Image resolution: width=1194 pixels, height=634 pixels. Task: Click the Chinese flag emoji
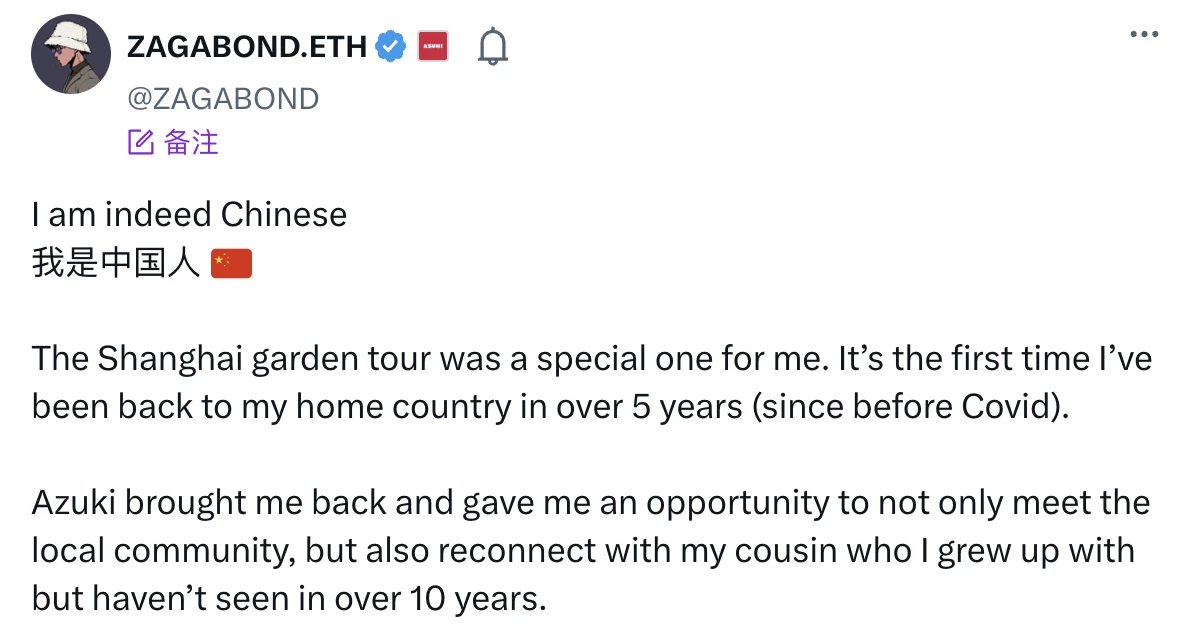232,265
